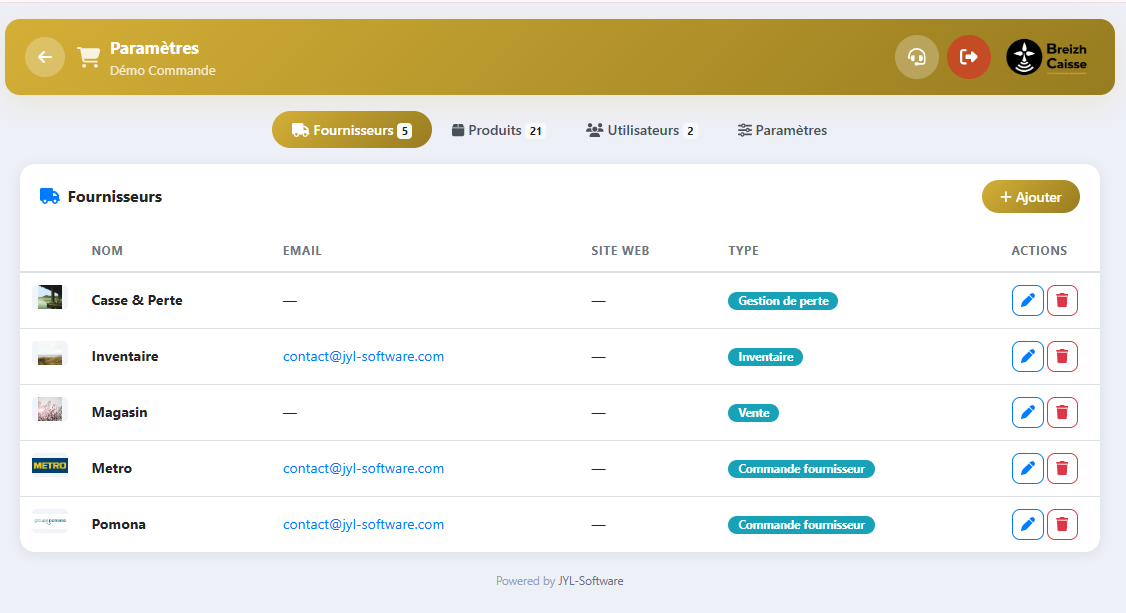Go to the Paramètres tab

tap(782, 130)
